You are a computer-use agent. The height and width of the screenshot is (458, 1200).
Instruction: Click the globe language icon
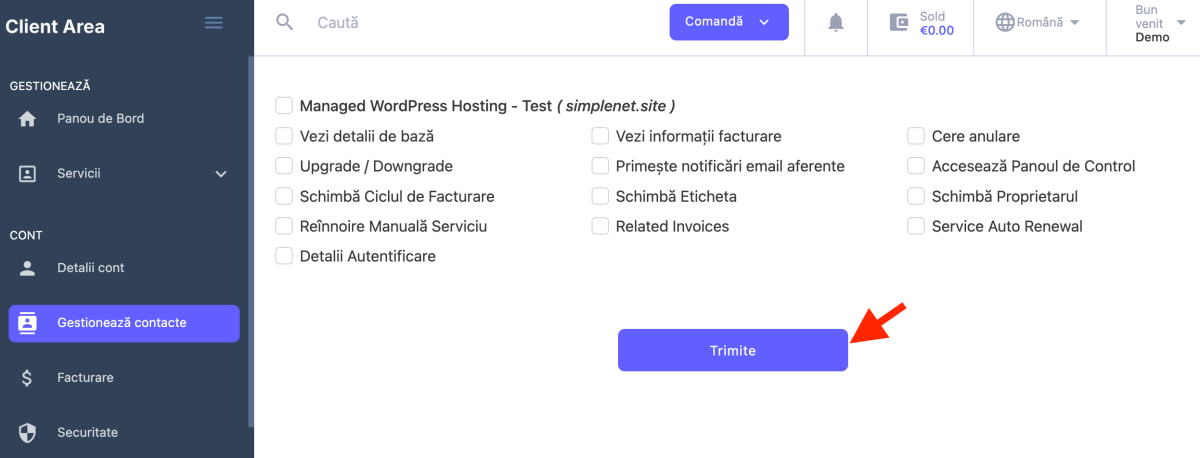pyautogui.click(x=1004, y=22)
